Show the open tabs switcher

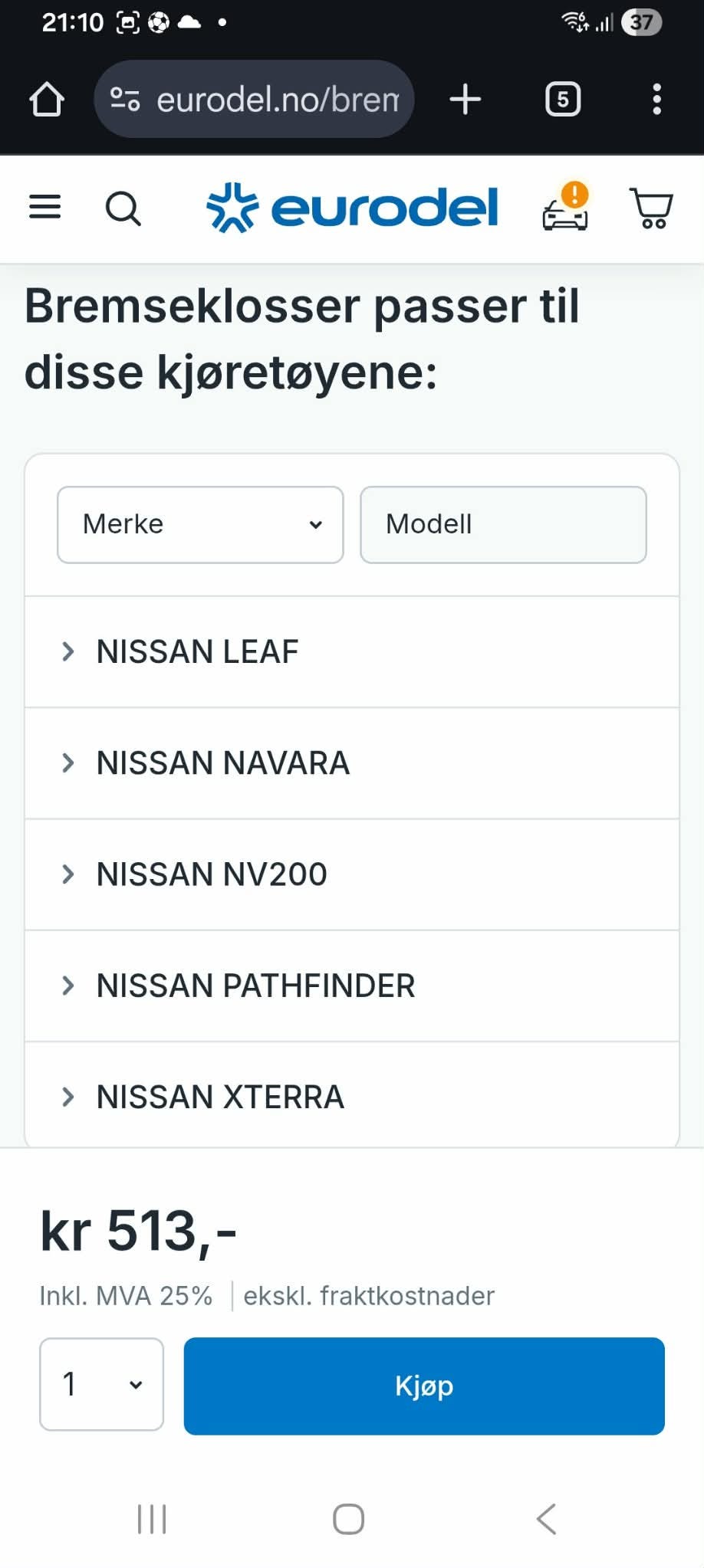point(562,100)
